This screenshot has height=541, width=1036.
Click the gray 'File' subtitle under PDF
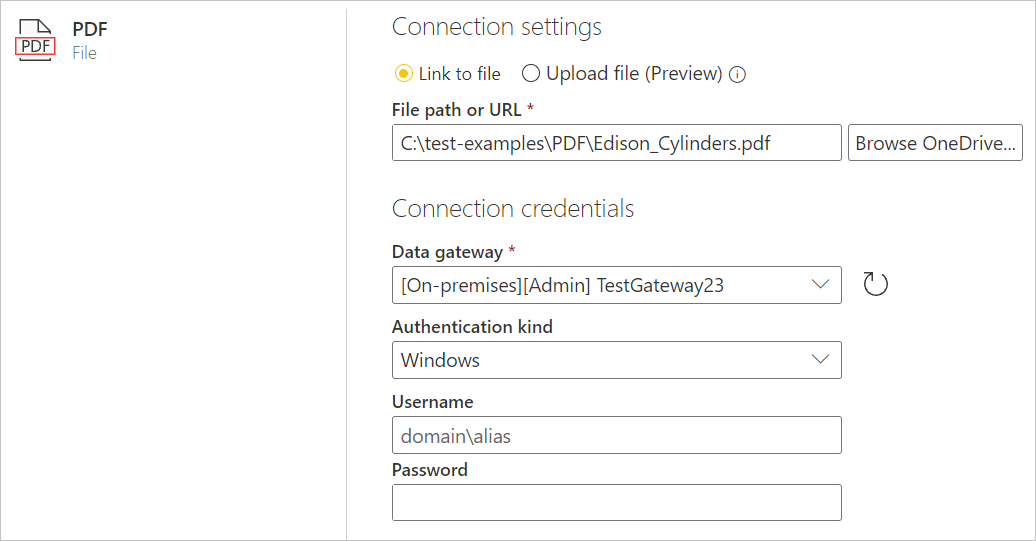point(84,53)
